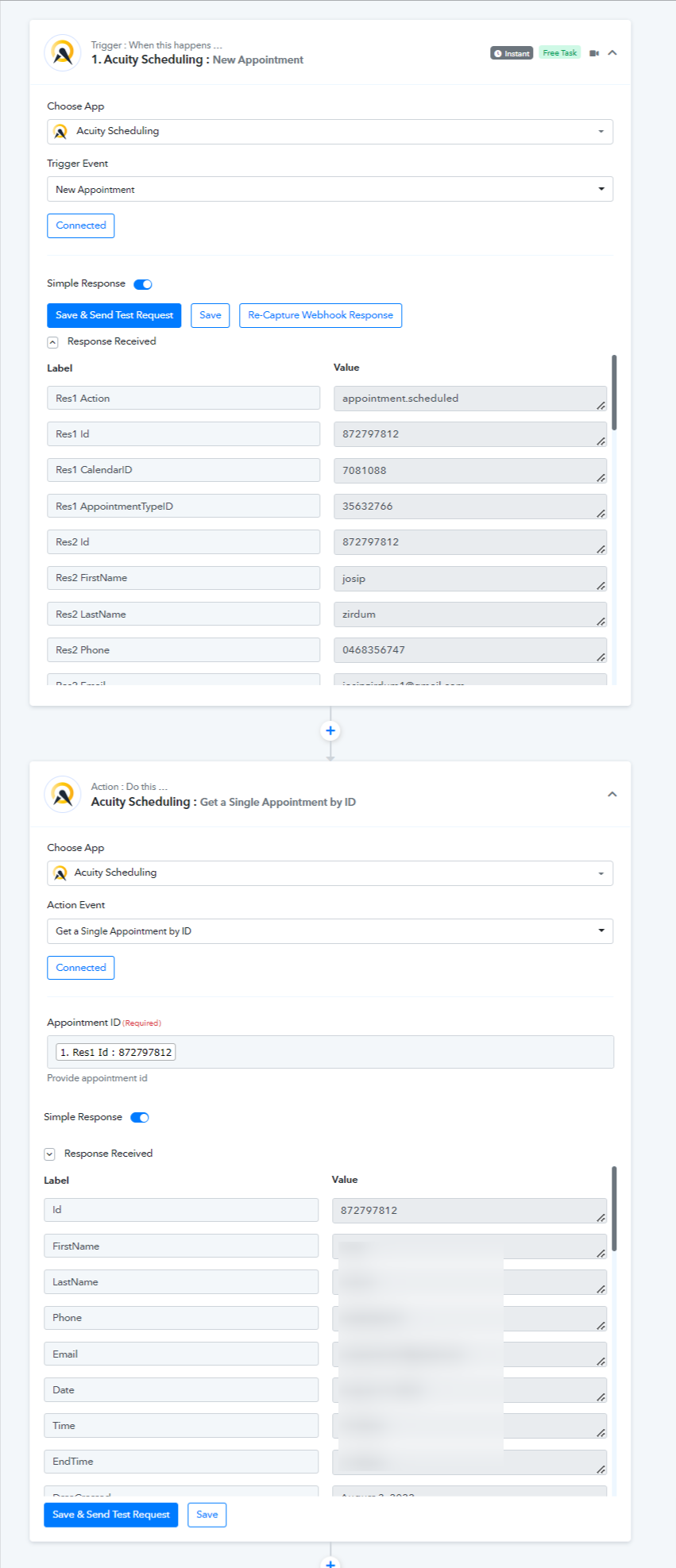Image resolution: width=676 pixels, height=1568 pixels.
Task: Collapse the action step with the chevron
Action: [x=612, y=795]
